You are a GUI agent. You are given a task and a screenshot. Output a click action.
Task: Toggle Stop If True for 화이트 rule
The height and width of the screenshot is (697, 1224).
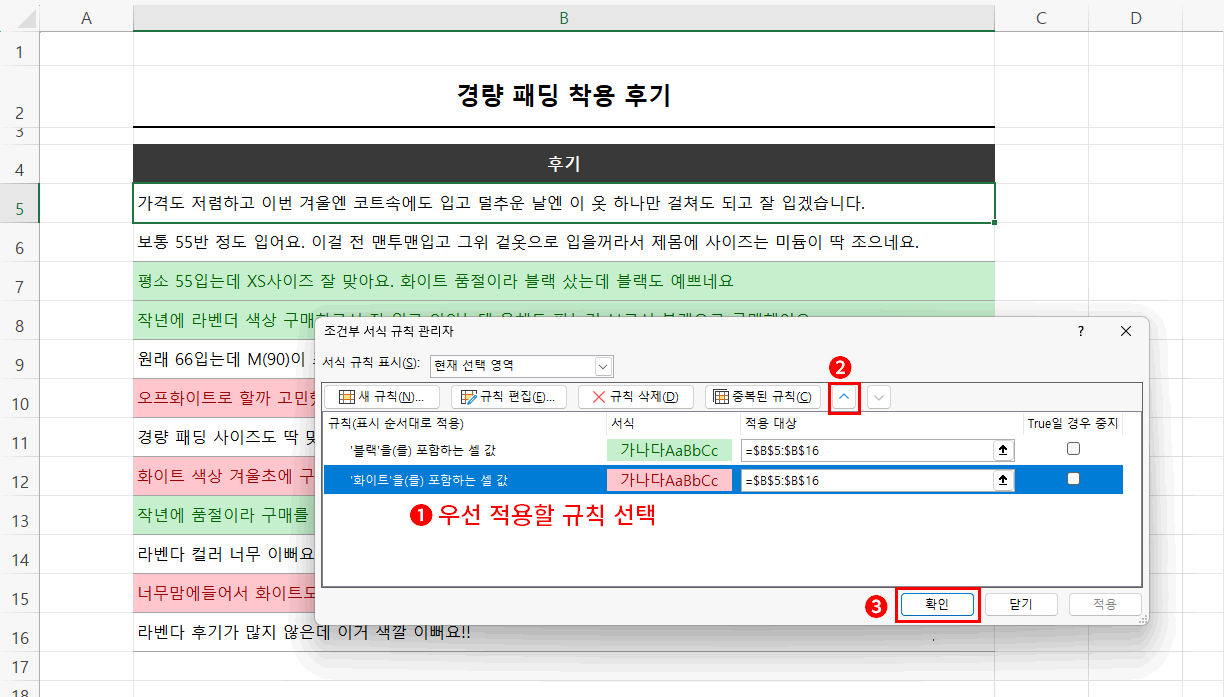pyautogui.click(x=1073, y=479)
